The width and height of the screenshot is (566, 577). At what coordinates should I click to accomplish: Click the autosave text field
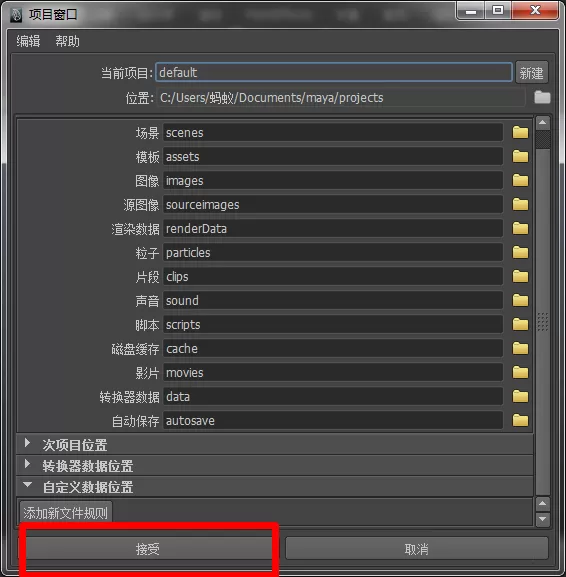(x=333, y=421)
